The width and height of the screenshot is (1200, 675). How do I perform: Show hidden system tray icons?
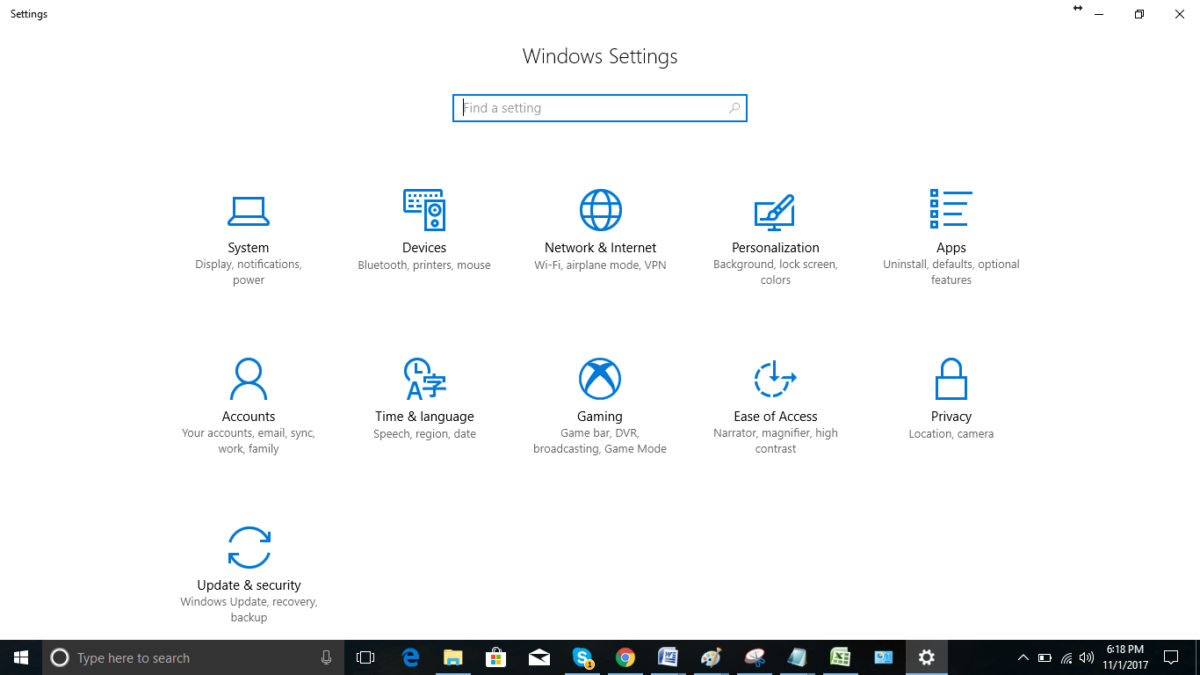click(x=1022, y=658)
